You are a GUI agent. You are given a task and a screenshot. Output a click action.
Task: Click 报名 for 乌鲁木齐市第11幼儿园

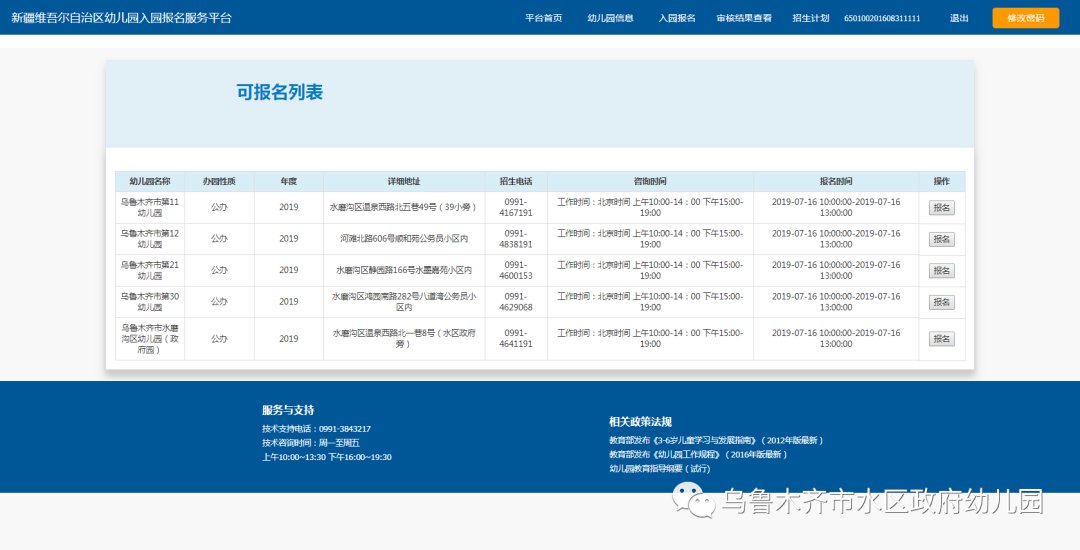tap(941, 208)
